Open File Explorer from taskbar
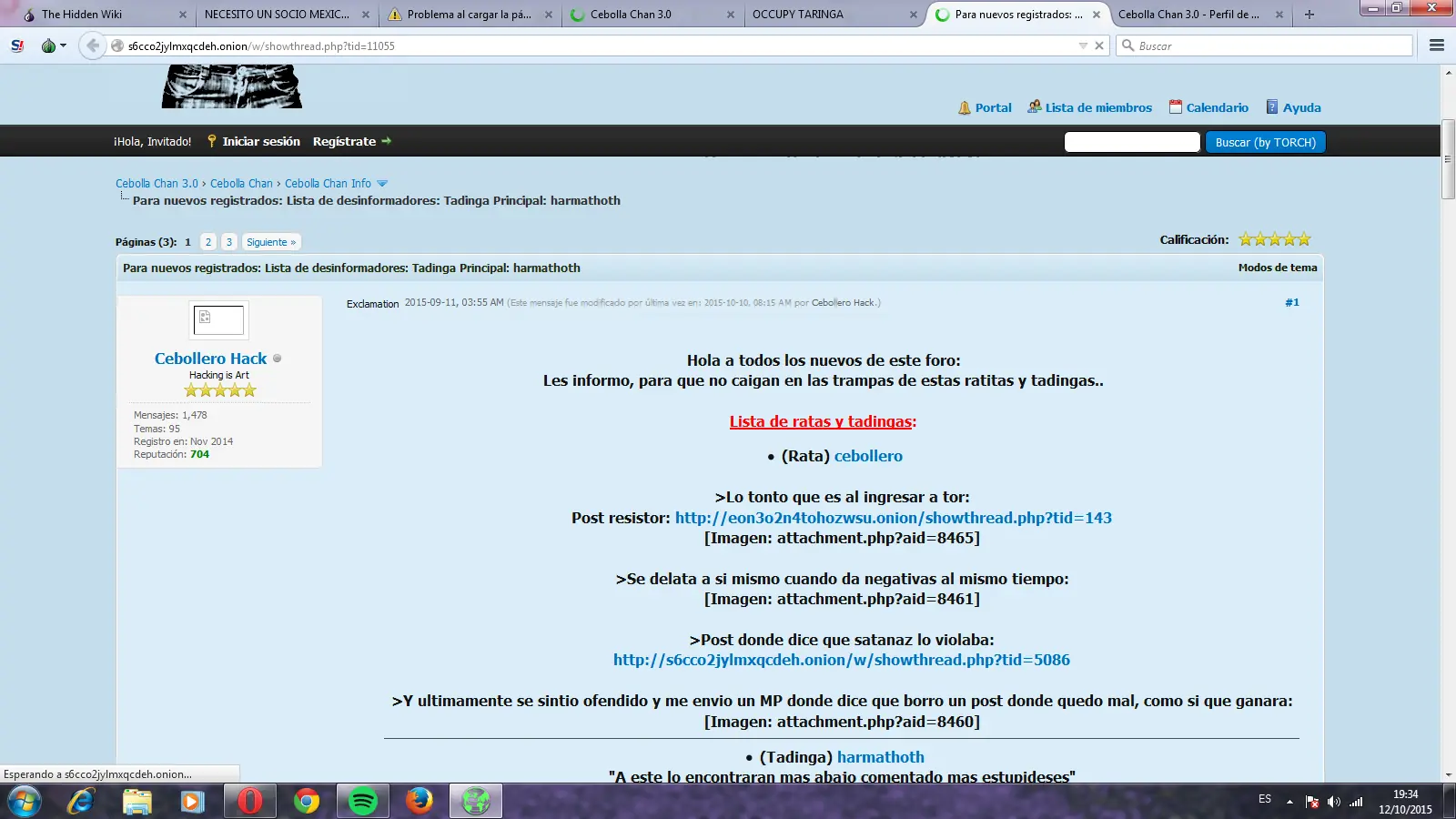 point(137,802)
